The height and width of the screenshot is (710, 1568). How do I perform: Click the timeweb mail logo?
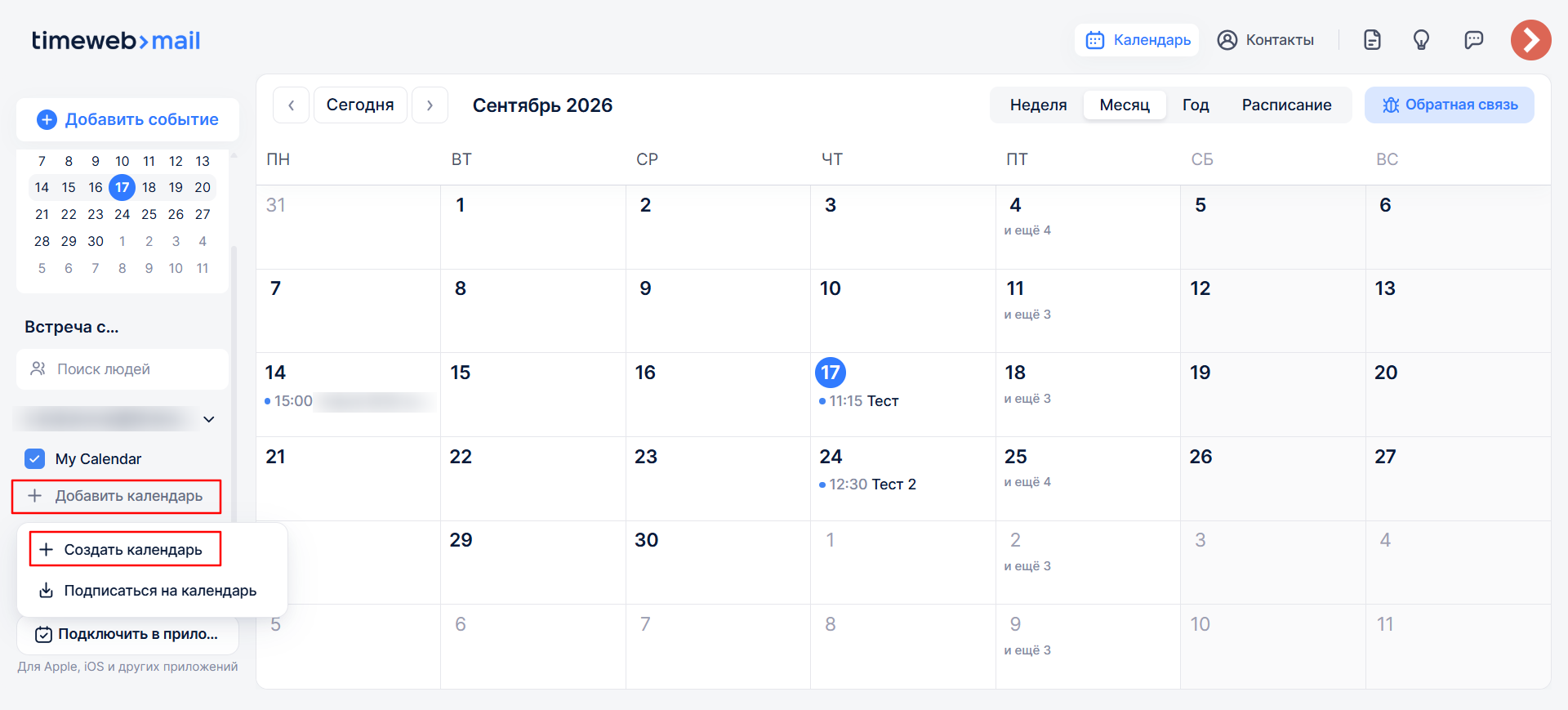click(116, 40)
